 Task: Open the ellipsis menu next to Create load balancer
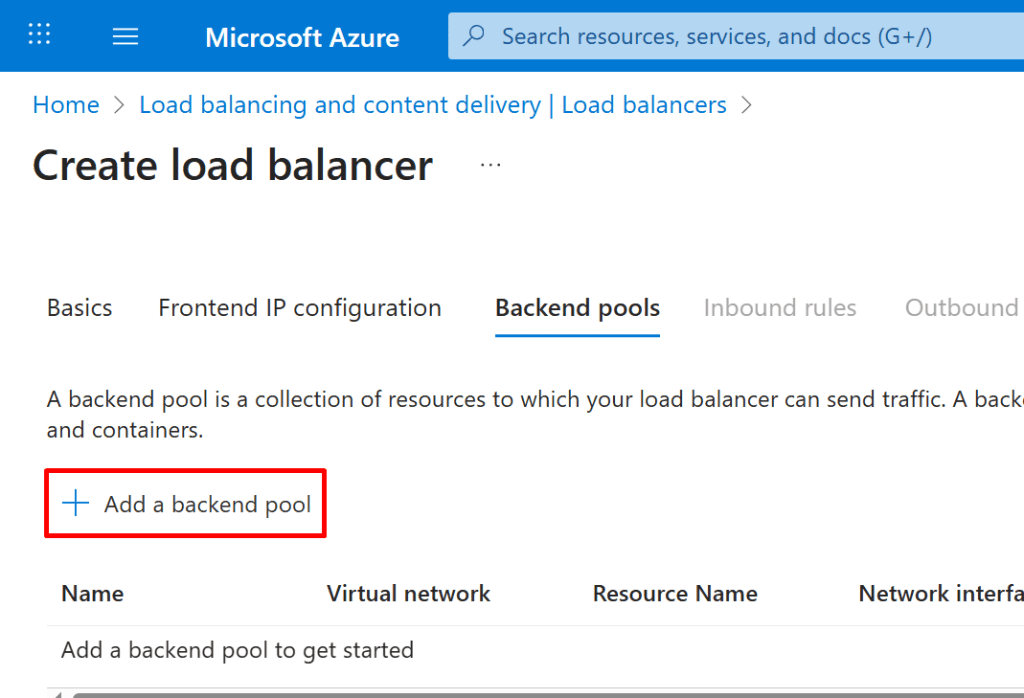point(490,165)
